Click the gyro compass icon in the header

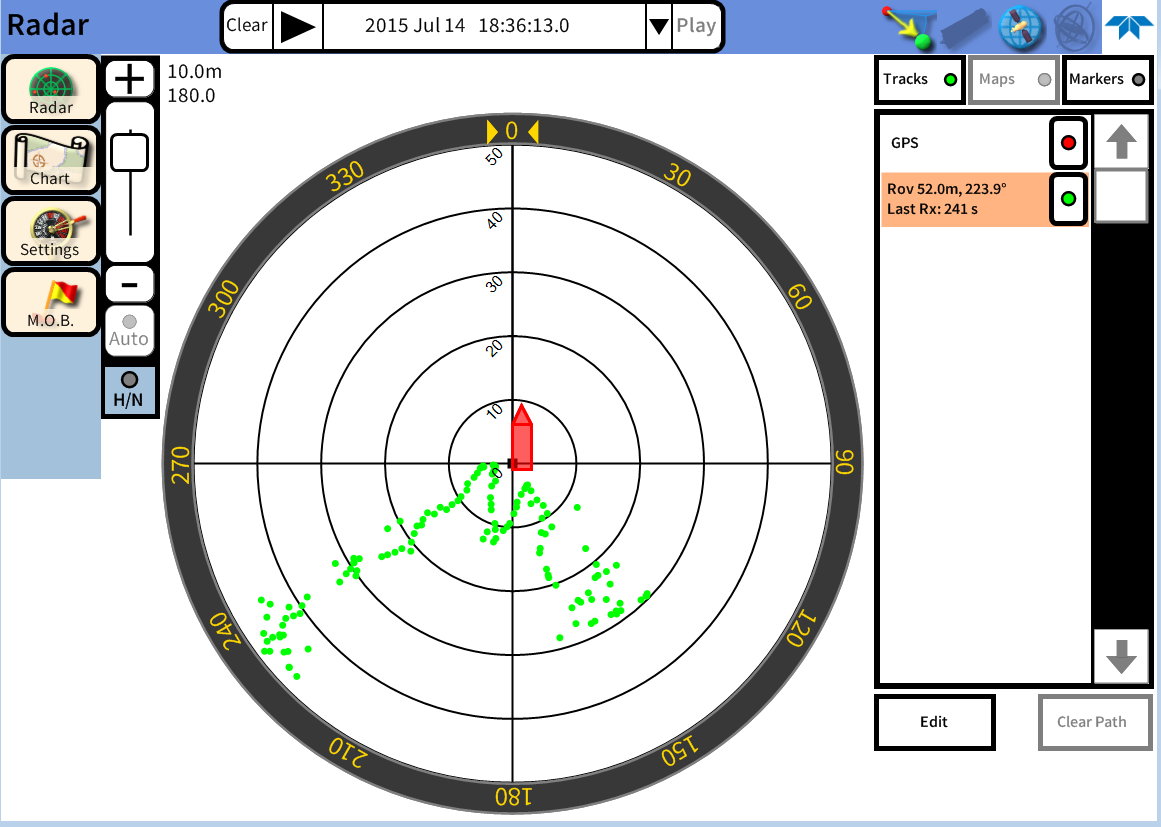[1072, 26]
